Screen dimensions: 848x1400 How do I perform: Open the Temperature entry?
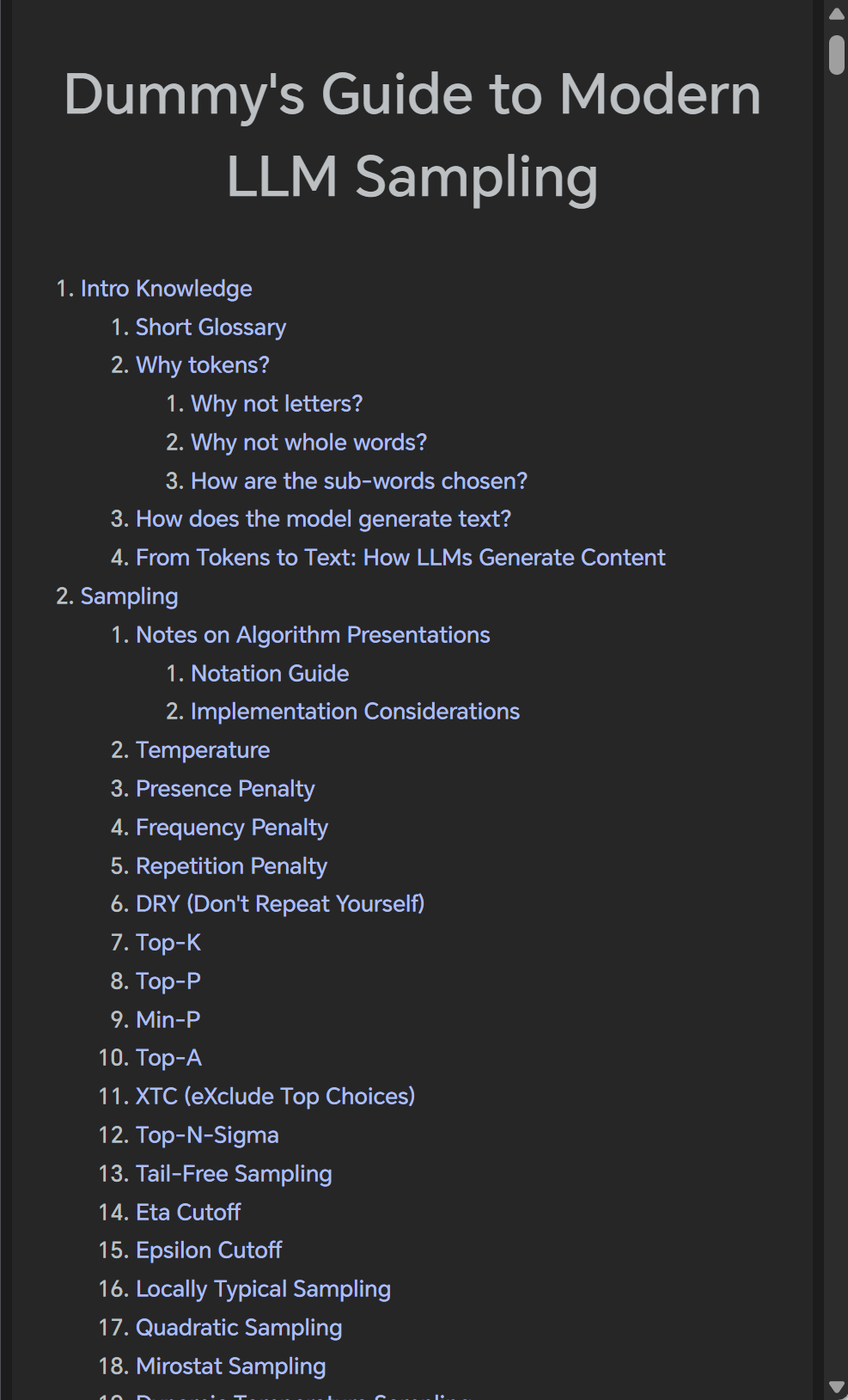point(203,750)
